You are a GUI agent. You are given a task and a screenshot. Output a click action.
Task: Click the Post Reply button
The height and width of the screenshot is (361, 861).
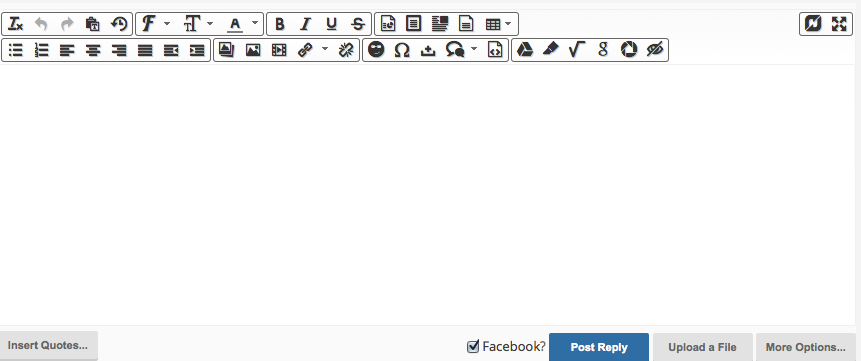(x=599, y=347)
